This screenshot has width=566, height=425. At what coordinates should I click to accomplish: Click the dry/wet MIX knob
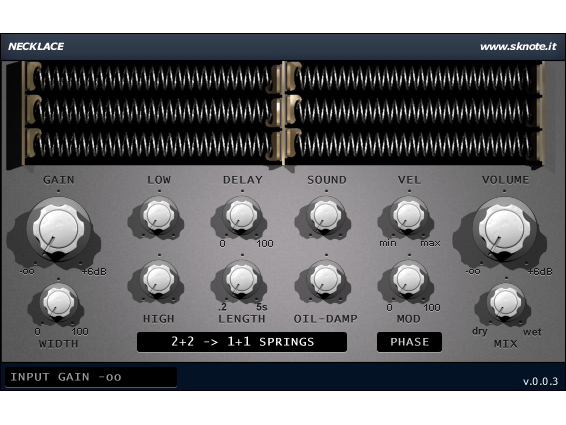(x=505, y=302)
